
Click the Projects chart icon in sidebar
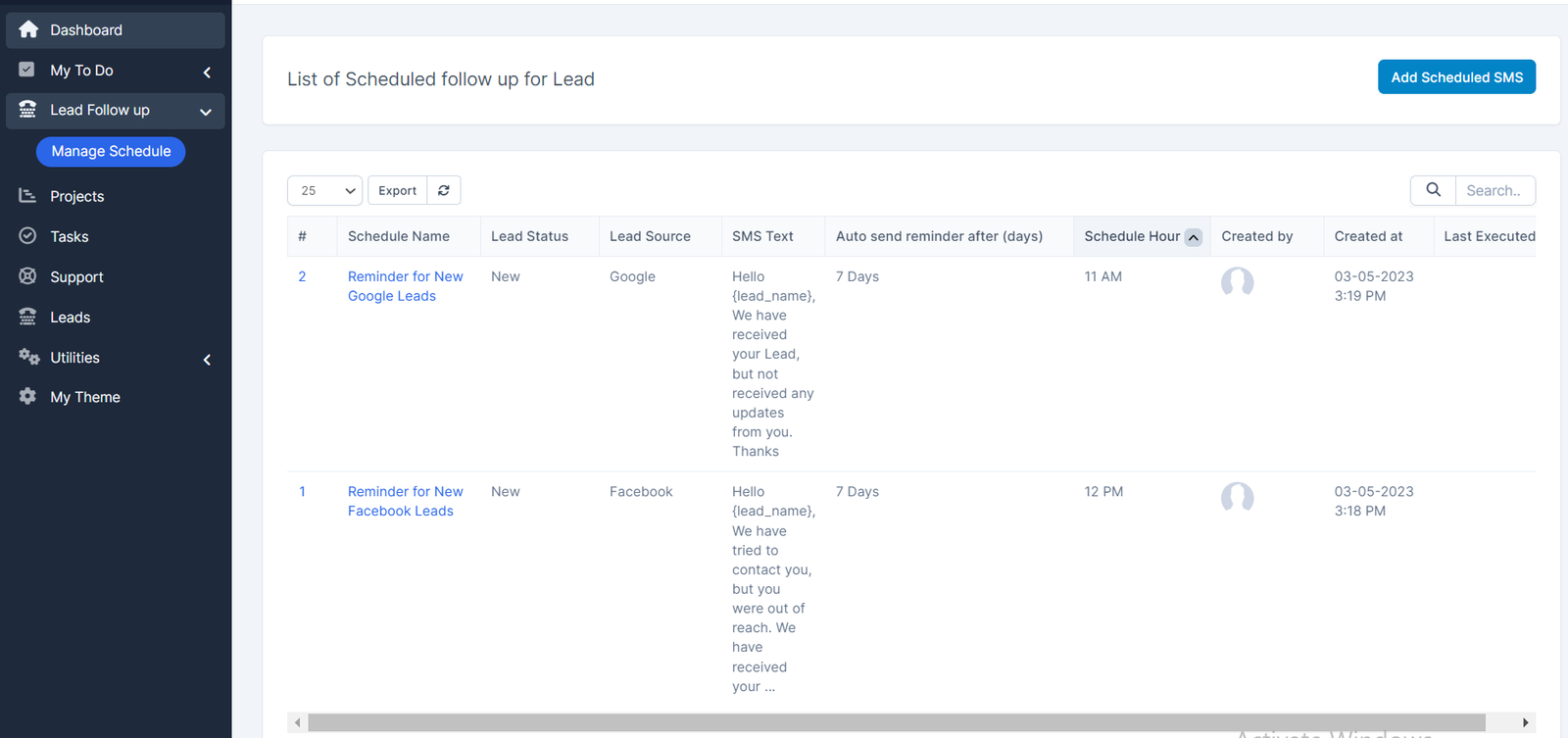[x=27, y=196]
